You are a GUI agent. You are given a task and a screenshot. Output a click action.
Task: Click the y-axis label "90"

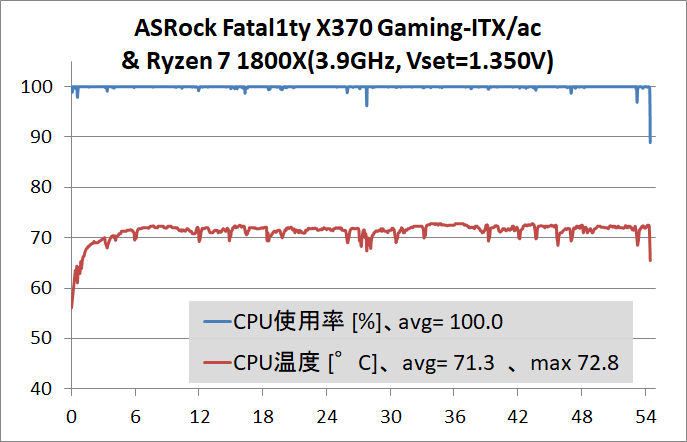pyautogui.click(x=41, y=137)
